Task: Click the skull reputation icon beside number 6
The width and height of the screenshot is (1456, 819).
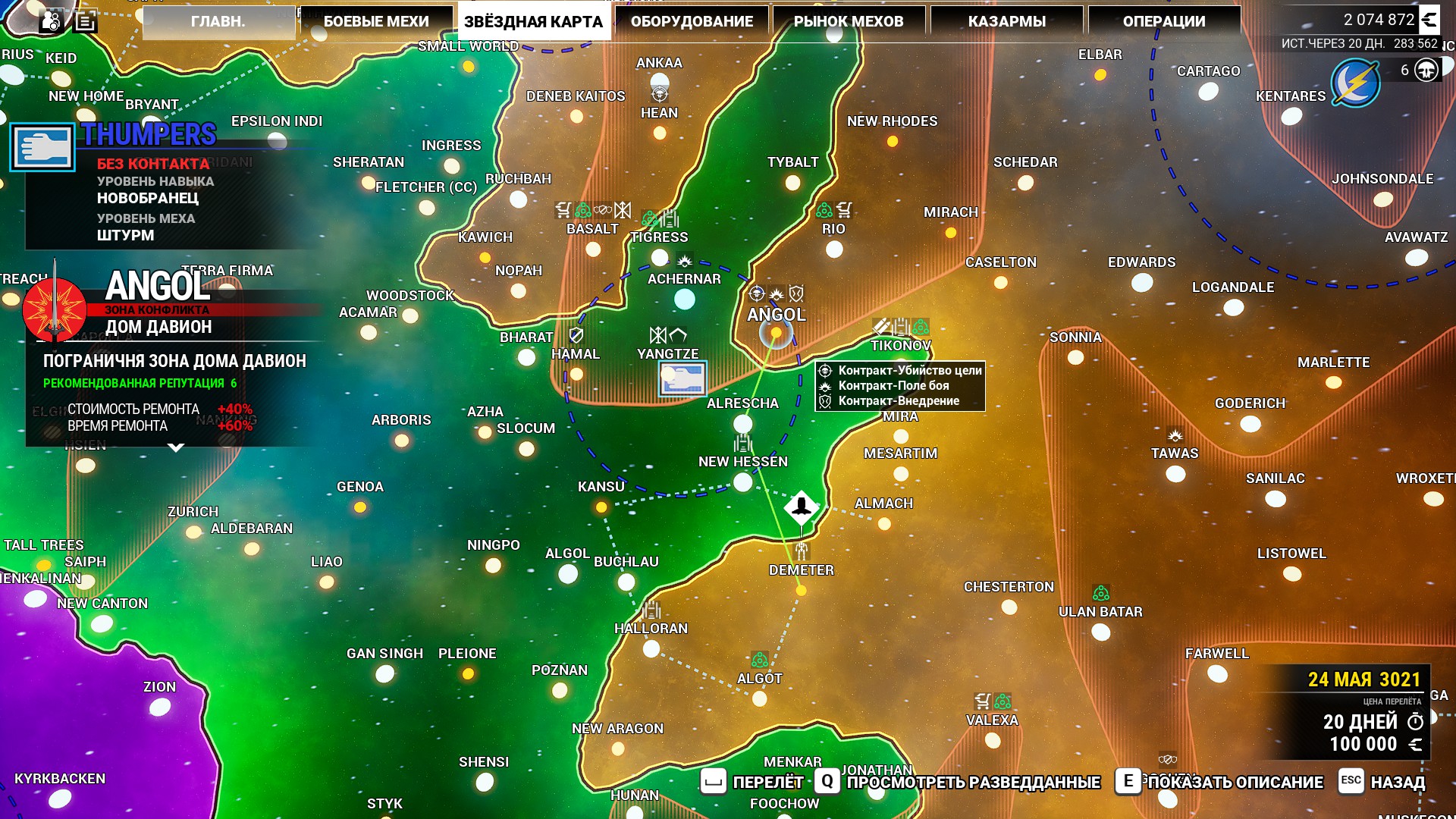Action: (x=1426, y=71)
